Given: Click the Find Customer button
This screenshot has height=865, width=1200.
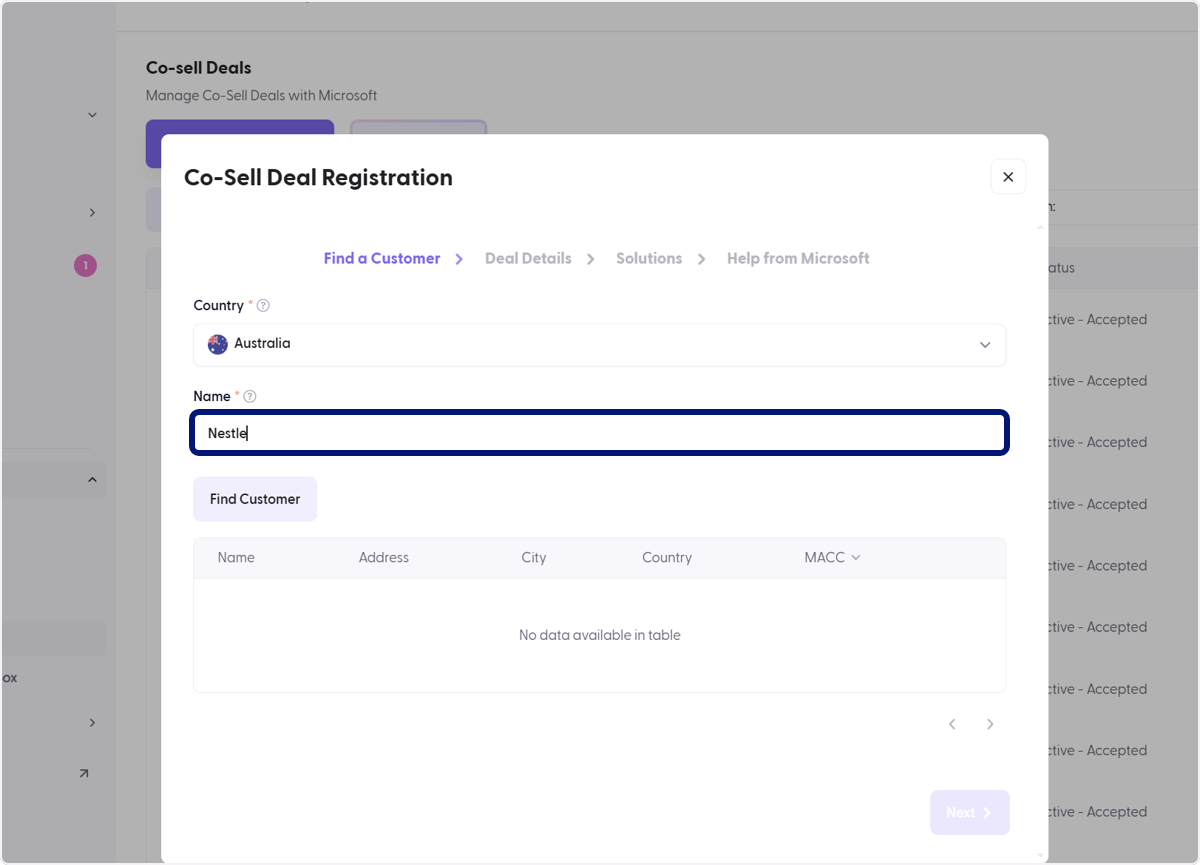Looking at the screenshot, I should click(x=255, y=499).
